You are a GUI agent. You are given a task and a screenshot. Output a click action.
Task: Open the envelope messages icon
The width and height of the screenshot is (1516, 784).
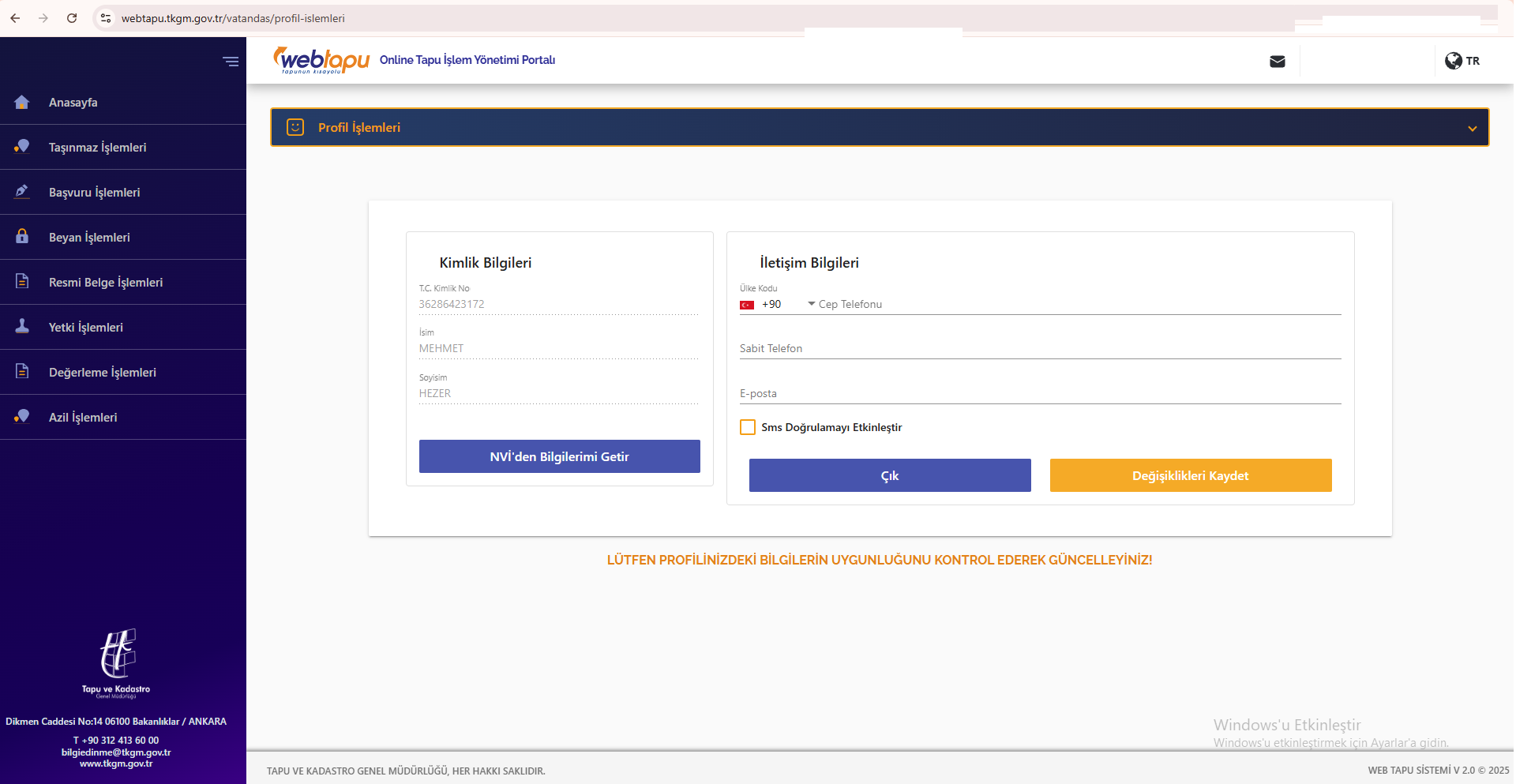1278,61
